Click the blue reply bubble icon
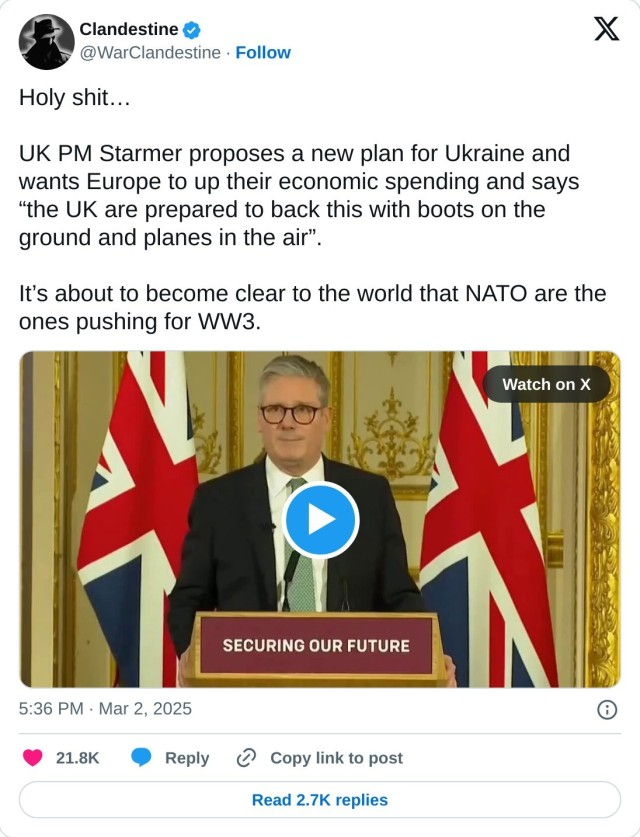 (x=142, y=758)
